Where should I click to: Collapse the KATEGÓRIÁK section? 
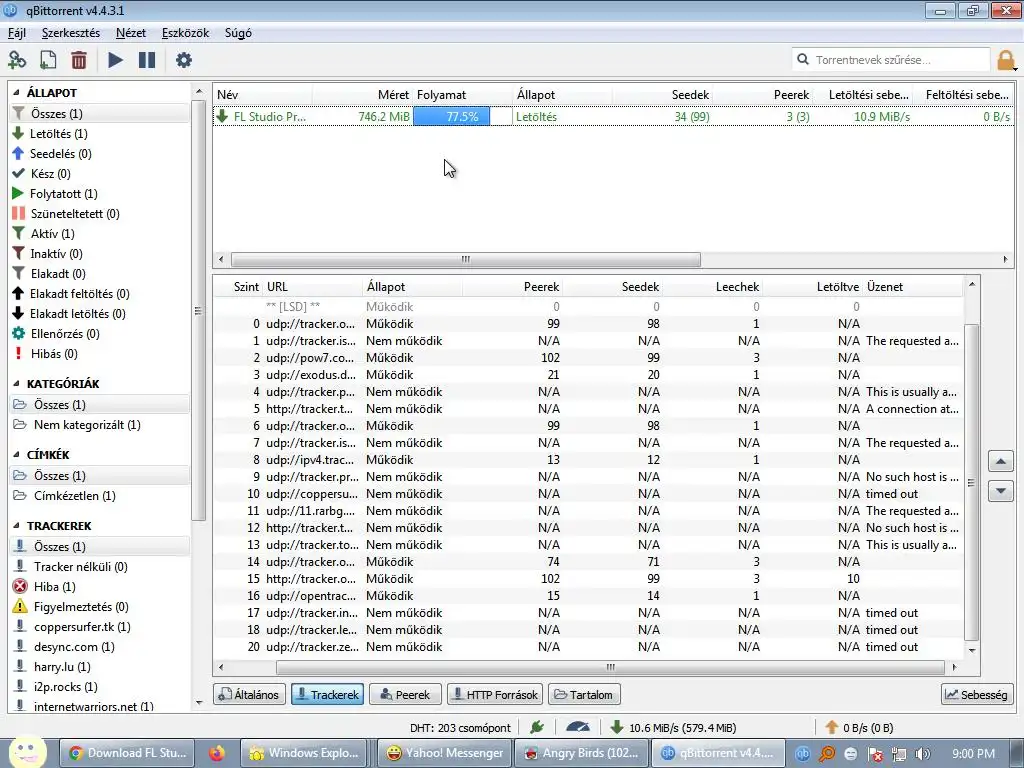pos(16,384)
